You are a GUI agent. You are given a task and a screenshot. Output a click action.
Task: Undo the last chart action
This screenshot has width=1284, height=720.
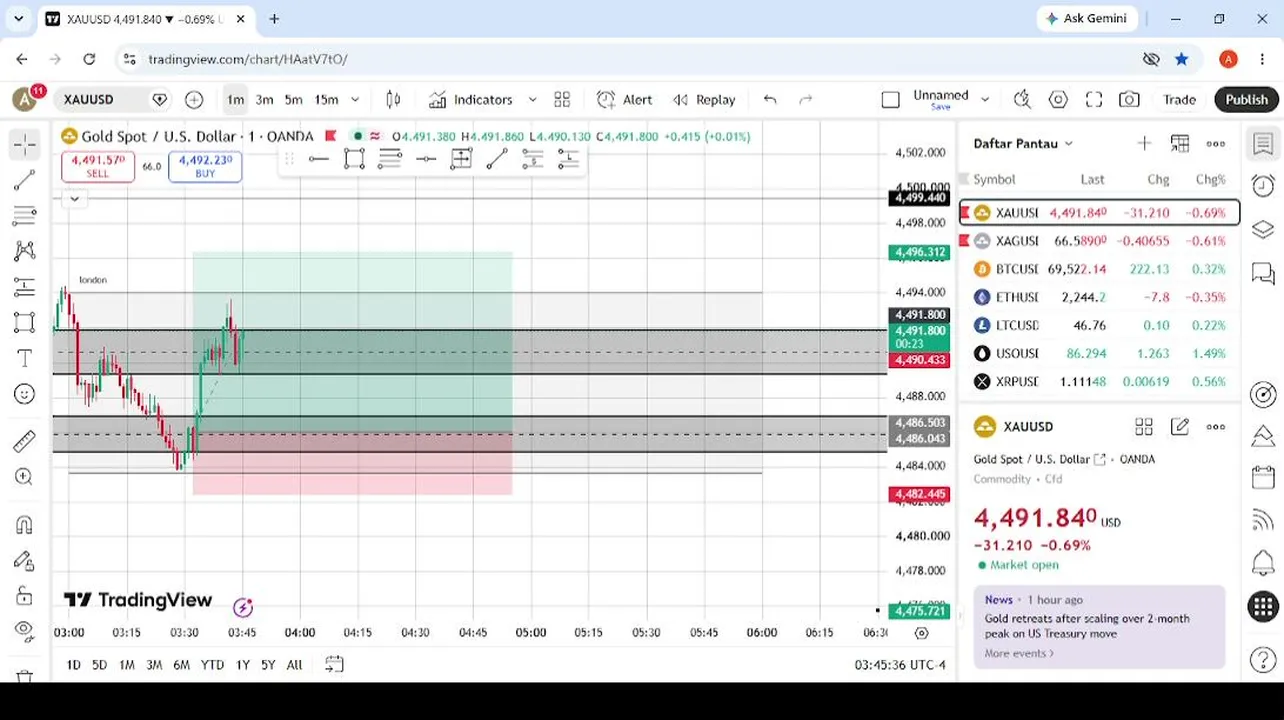[770, 99]
